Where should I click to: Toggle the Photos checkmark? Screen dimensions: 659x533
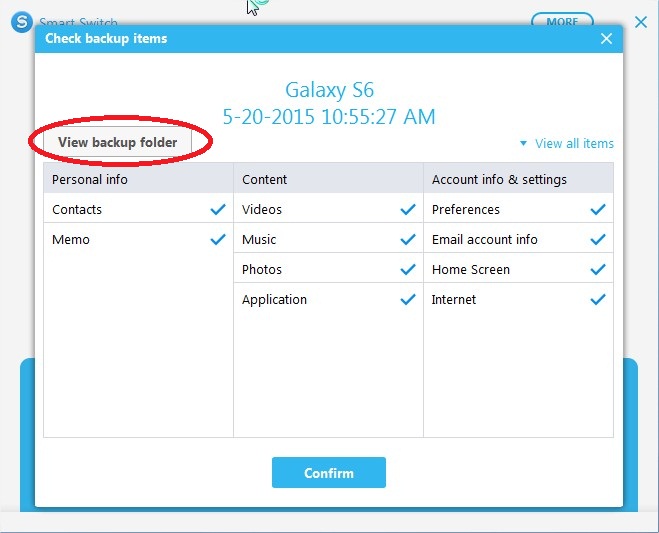click(408, 269)
